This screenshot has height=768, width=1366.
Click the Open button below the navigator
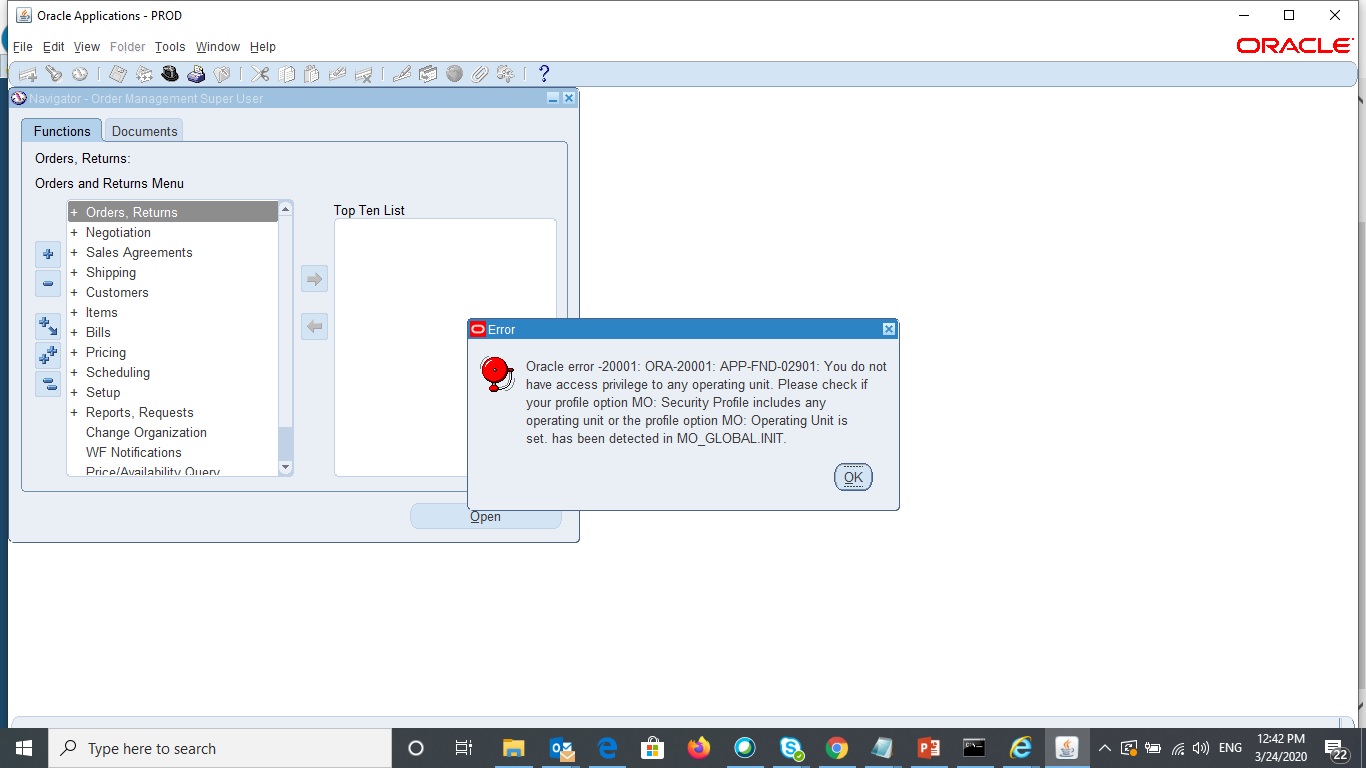pyautogui.click(x=485, y=516)
